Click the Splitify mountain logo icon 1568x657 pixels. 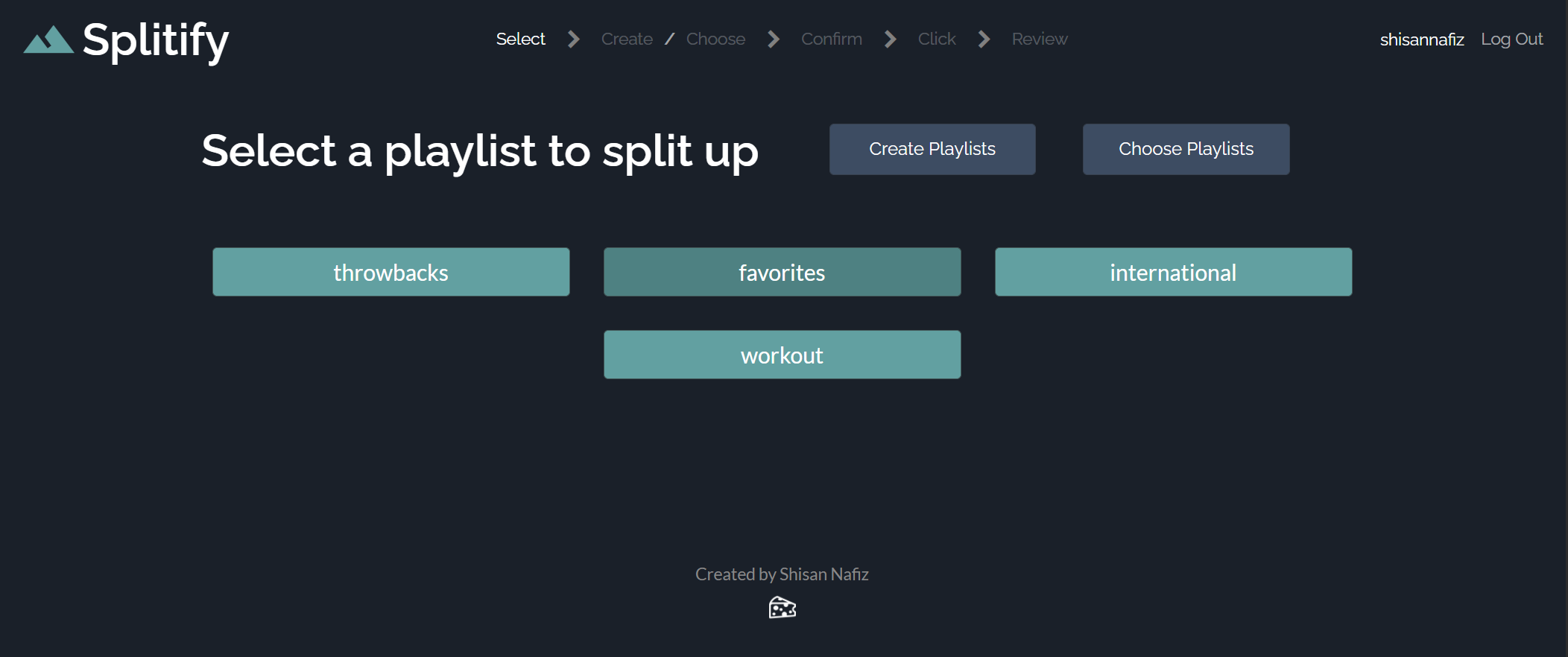tap(48, 41)
